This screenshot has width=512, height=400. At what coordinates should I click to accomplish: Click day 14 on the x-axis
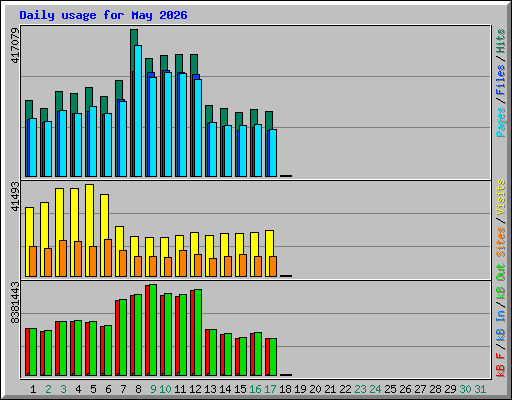point(225,389)
